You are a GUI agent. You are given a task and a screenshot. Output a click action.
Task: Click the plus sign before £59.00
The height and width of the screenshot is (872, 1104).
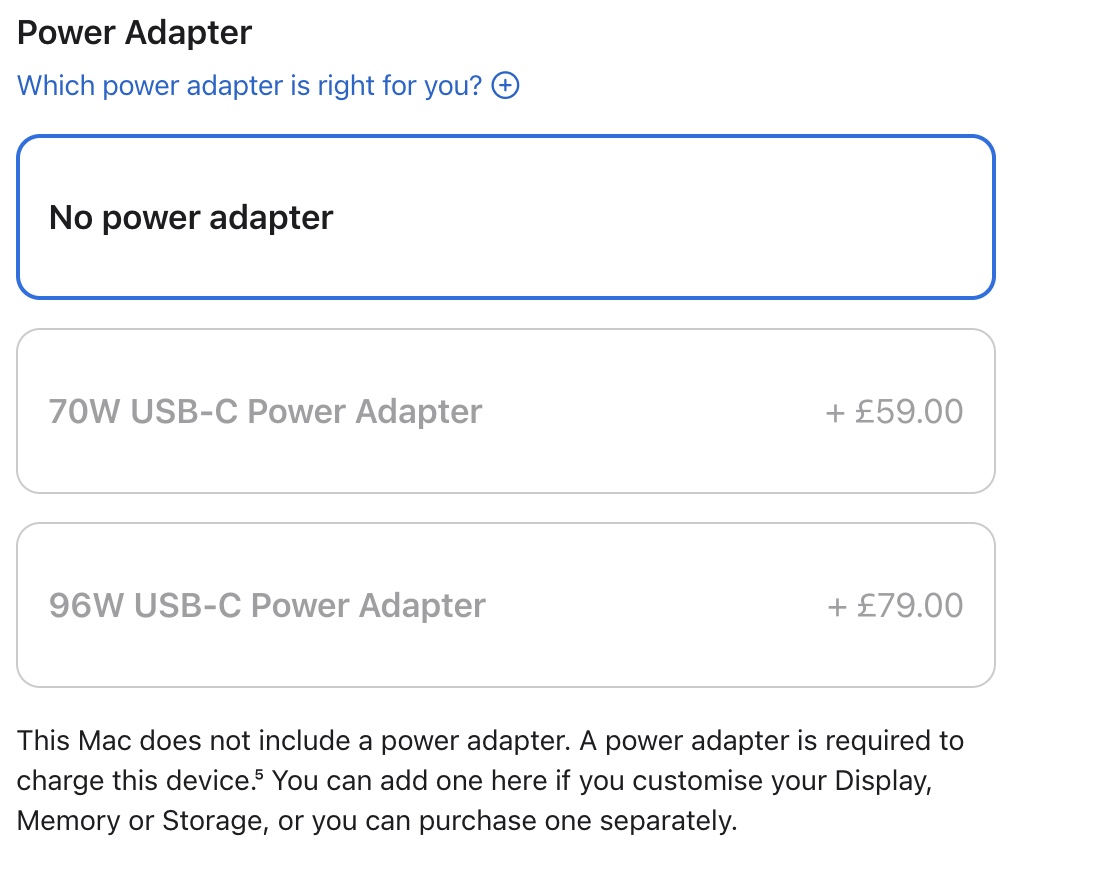836,411
